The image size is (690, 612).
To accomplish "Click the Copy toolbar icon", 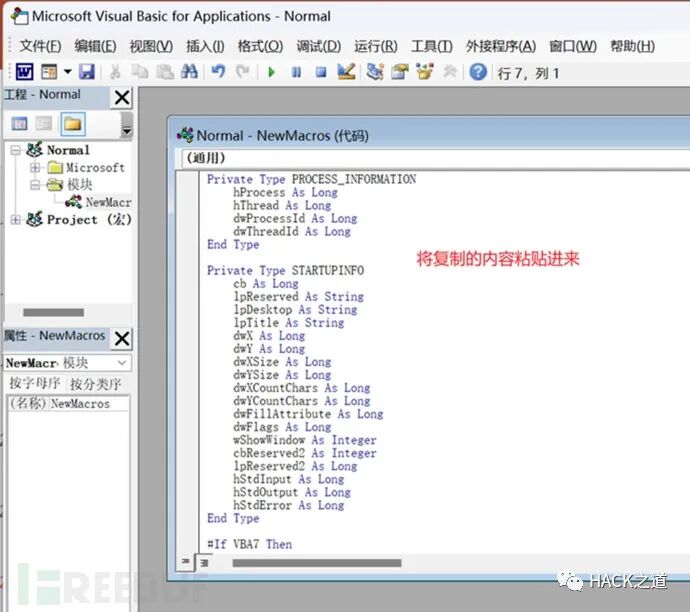I will pyautogui.click(x=140, y=72).
